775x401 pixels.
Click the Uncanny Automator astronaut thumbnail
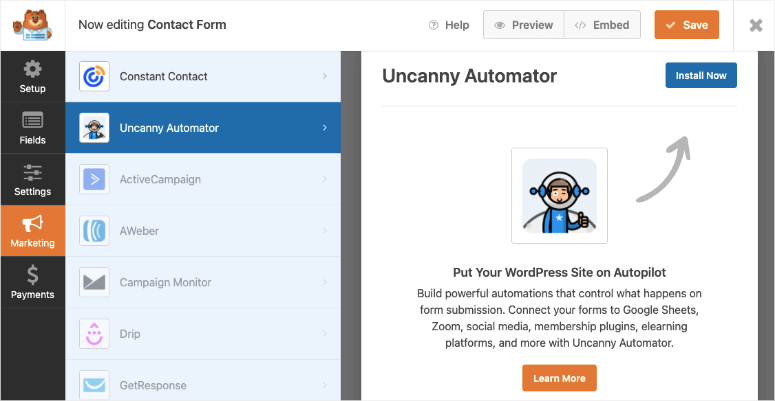coord(559,195)
